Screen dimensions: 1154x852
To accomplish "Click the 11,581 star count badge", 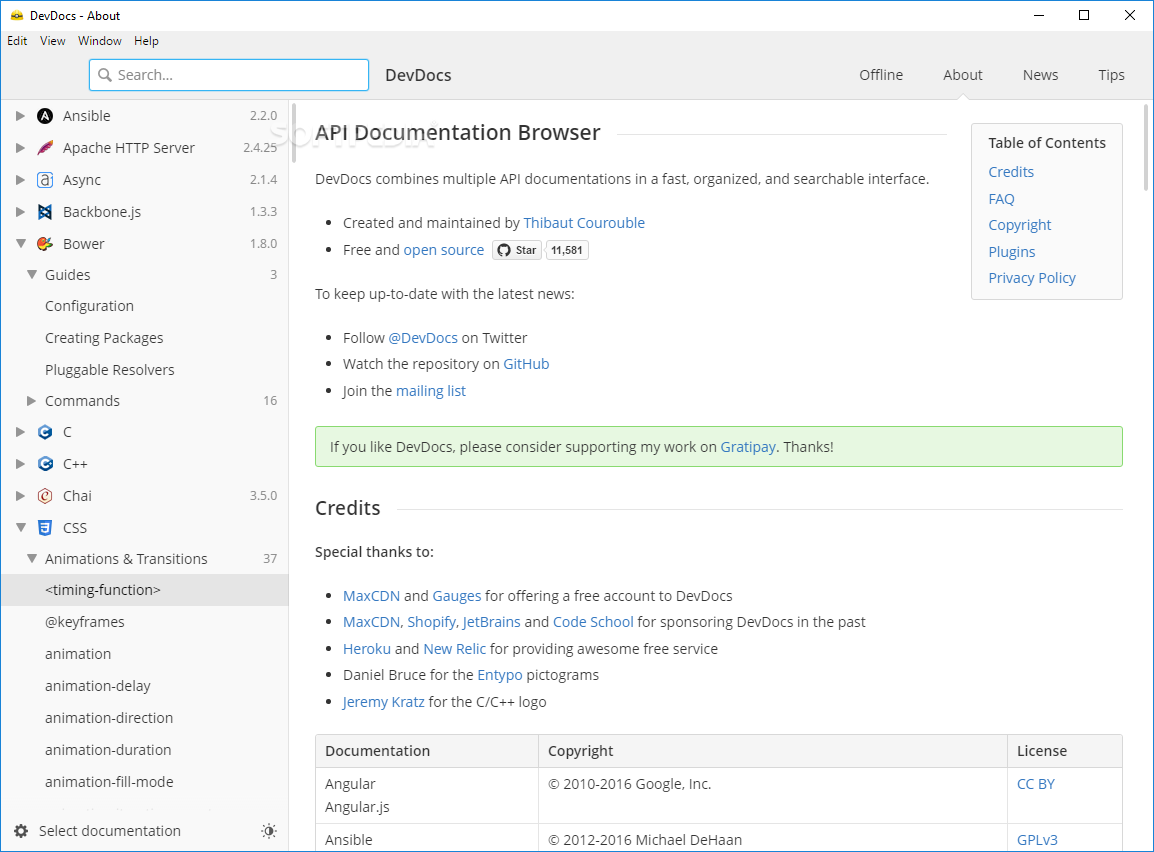I will [x=567, y=250].
